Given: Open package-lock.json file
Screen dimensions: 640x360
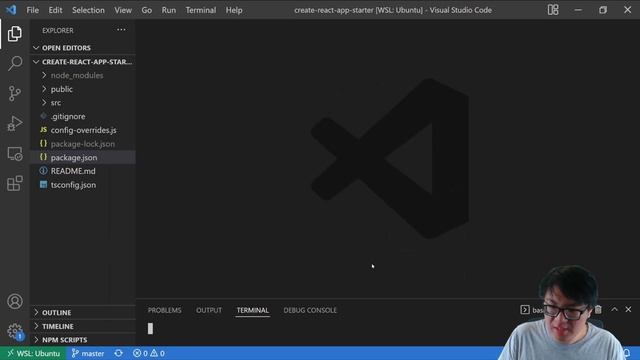Looking at the screenshot, I should pyautogui.click(x=83, y=144).
